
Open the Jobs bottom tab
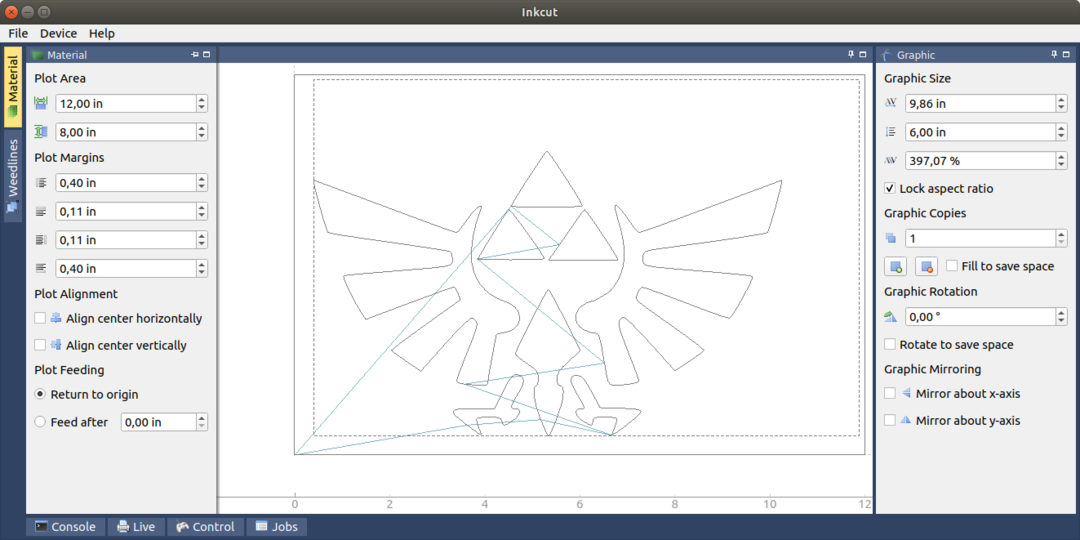pos(276,527)
